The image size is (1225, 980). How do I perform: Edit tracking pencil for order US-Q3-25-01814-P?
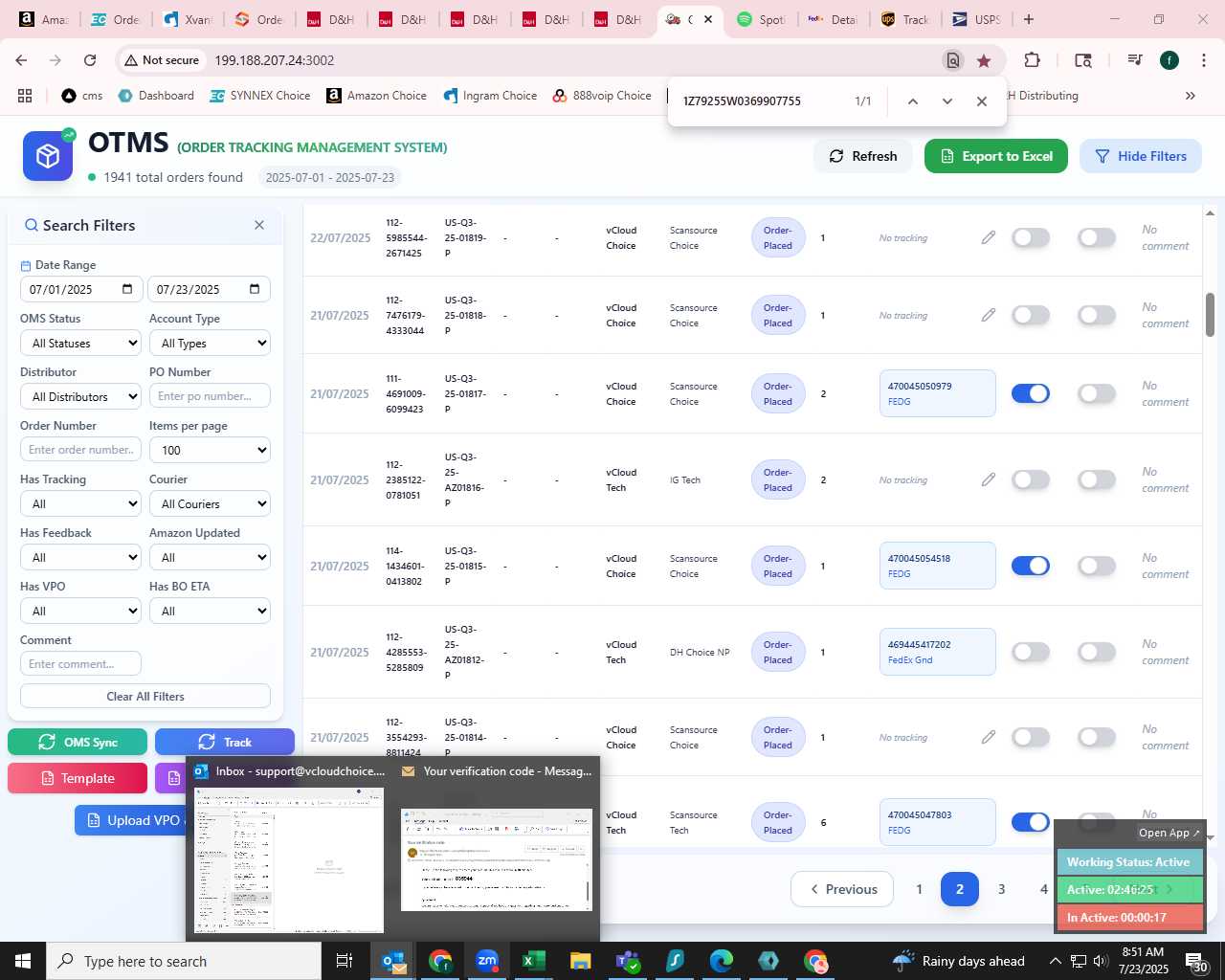point(989,737)
